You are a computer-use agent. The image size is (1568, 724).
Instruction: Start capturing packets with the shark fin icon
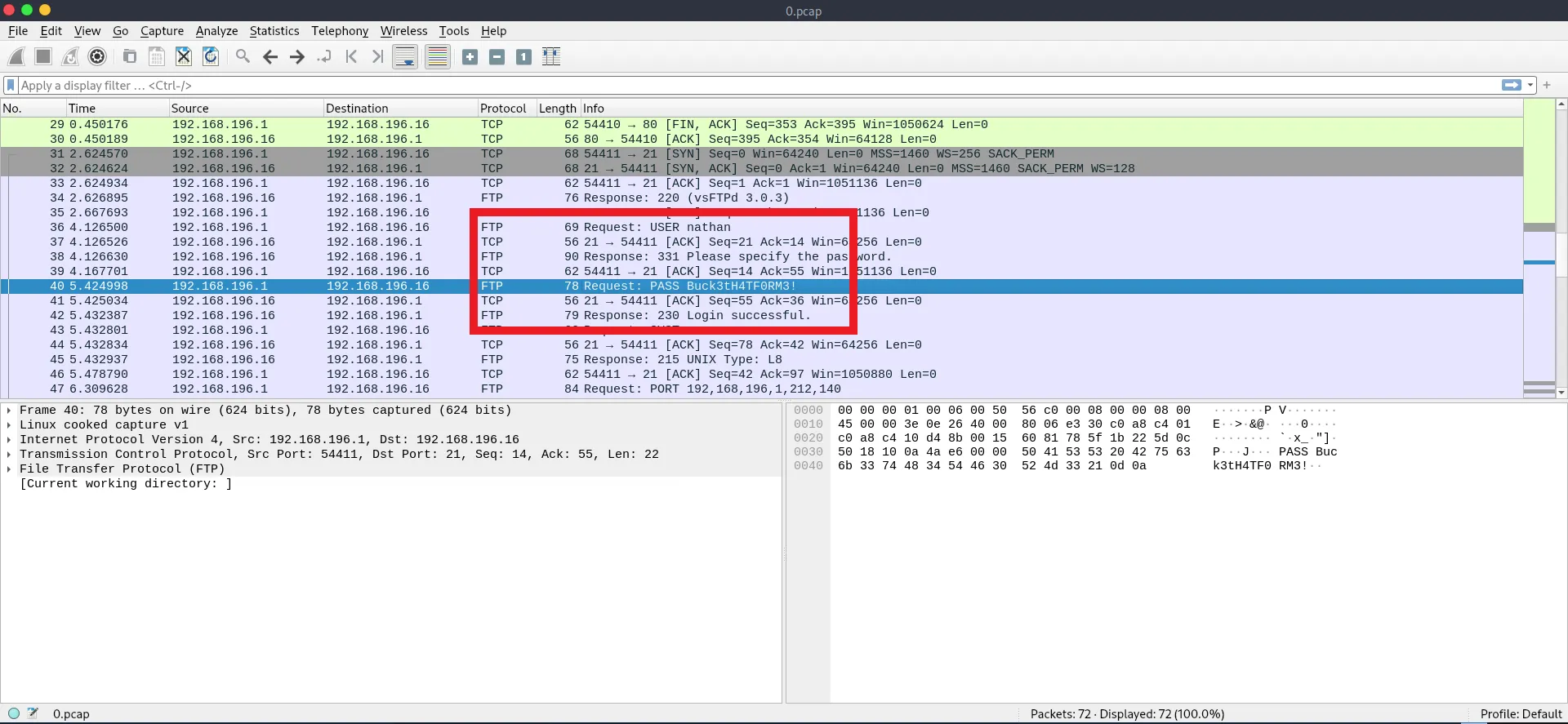coord(16,57)
